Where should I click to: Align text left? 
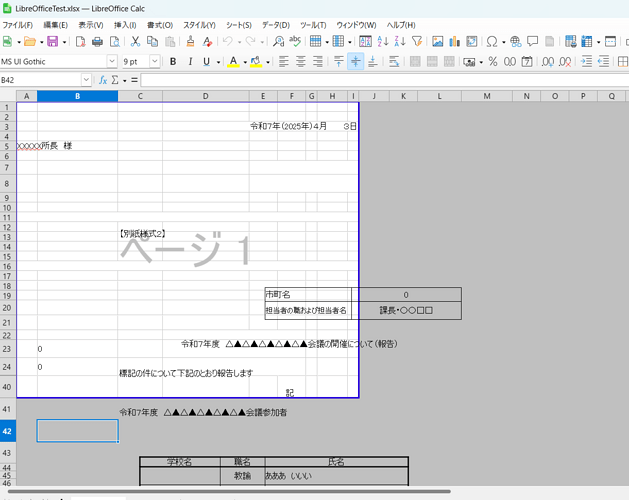(284, 61)
